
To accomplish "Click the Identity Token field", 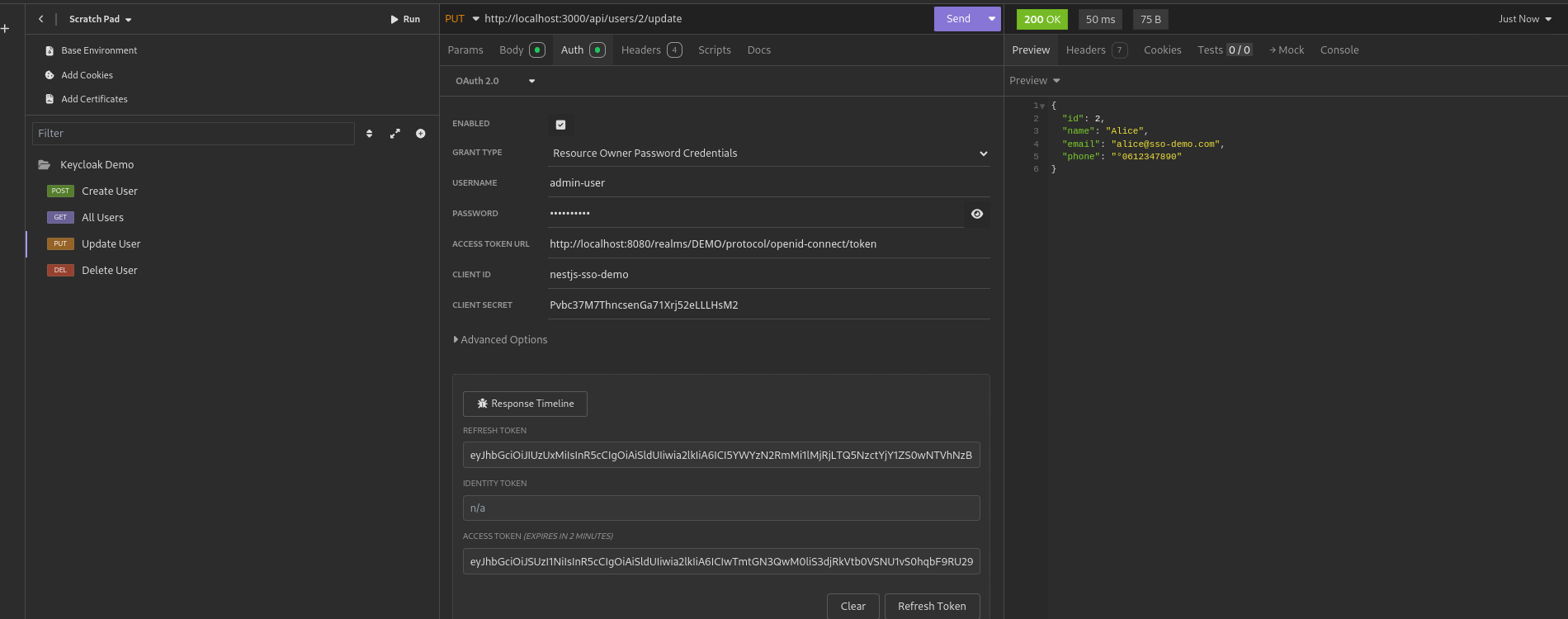I will [x=721, y=508].
